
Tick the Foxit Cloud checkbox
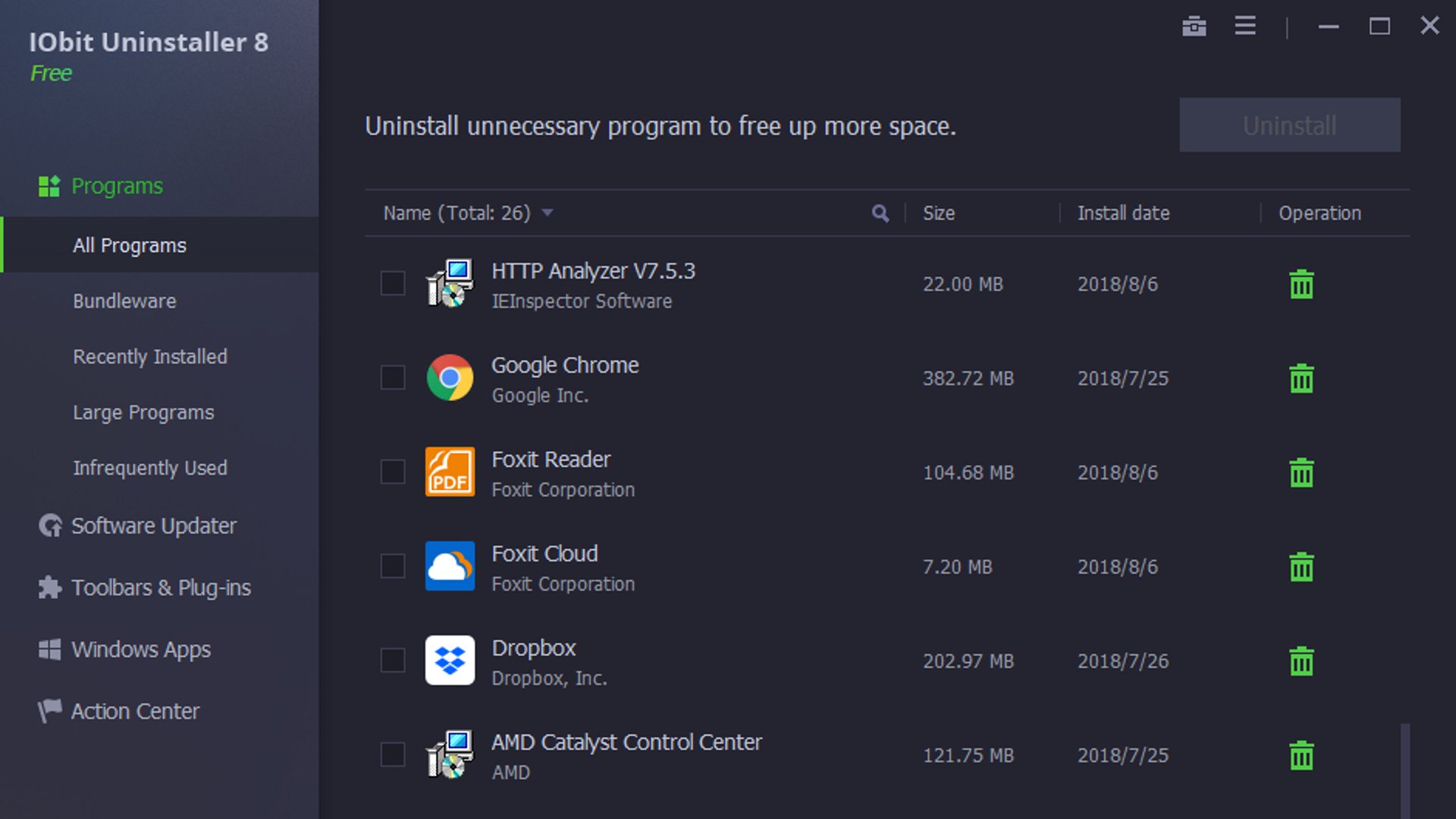pyautogui.click(x=393, y=566)
